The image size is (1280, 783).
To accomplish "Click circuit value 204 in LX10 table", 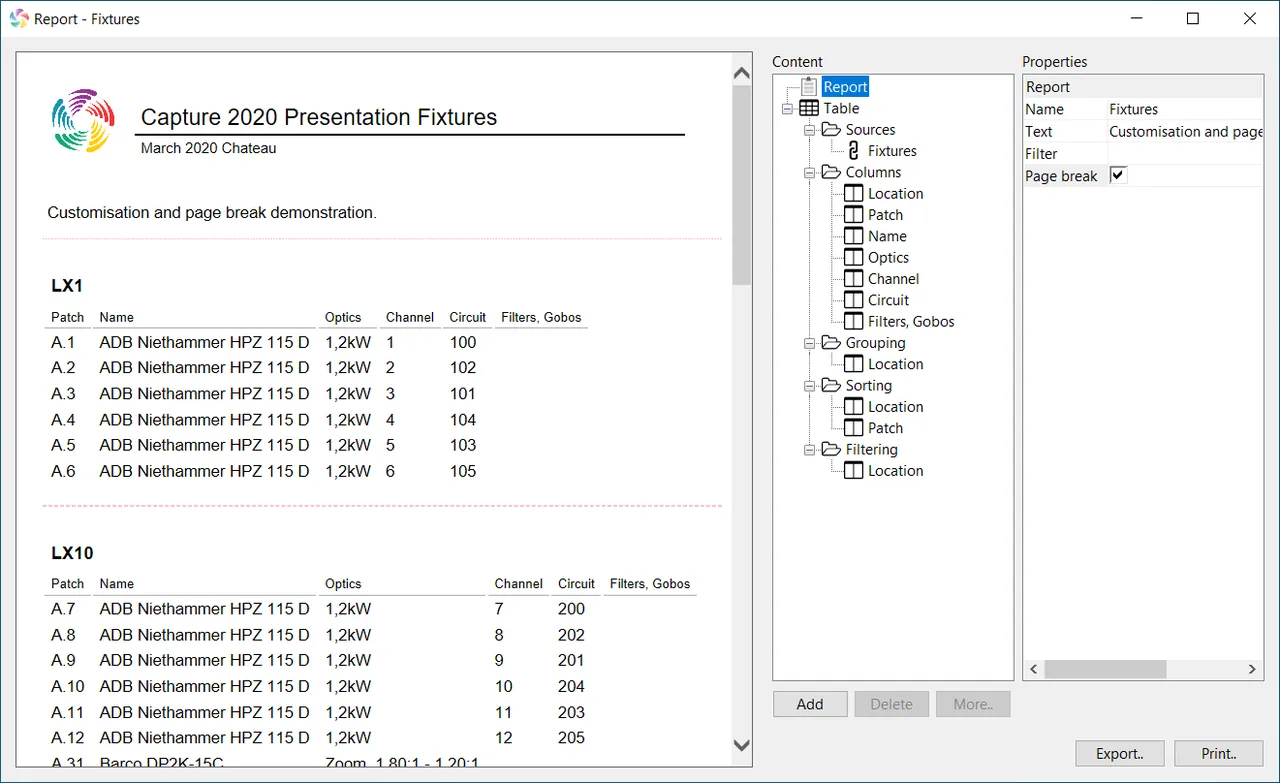I will (x=571, y=686).
